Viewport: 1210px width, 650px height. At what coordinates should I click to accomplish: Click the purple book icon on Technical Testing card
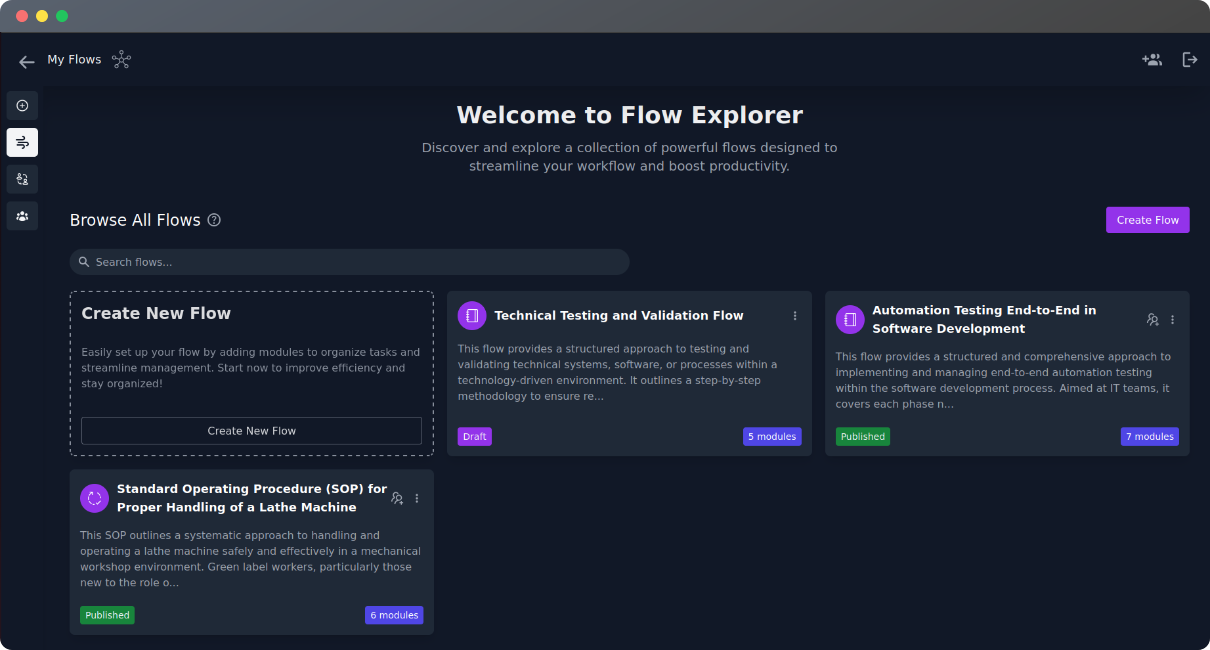click(471, 315)
